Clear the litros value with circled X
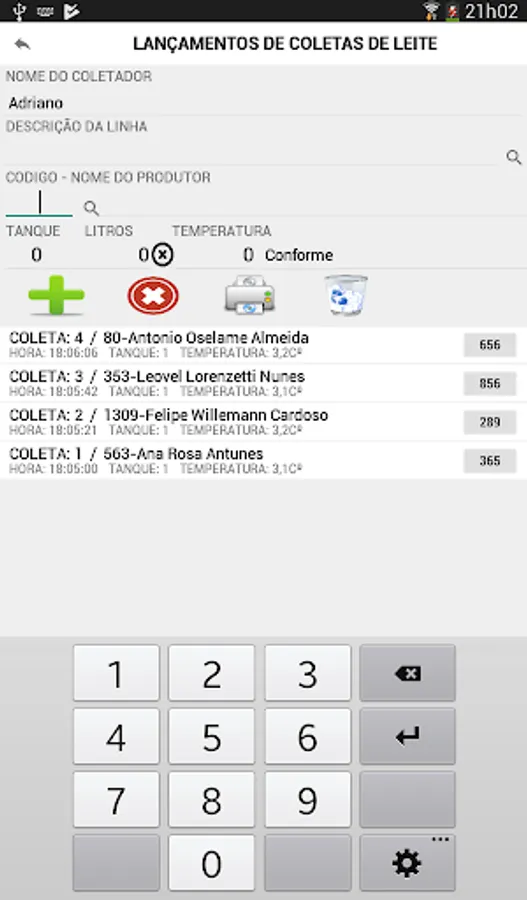527x900 pixels. pyautogui.click(x=163, y=255)
